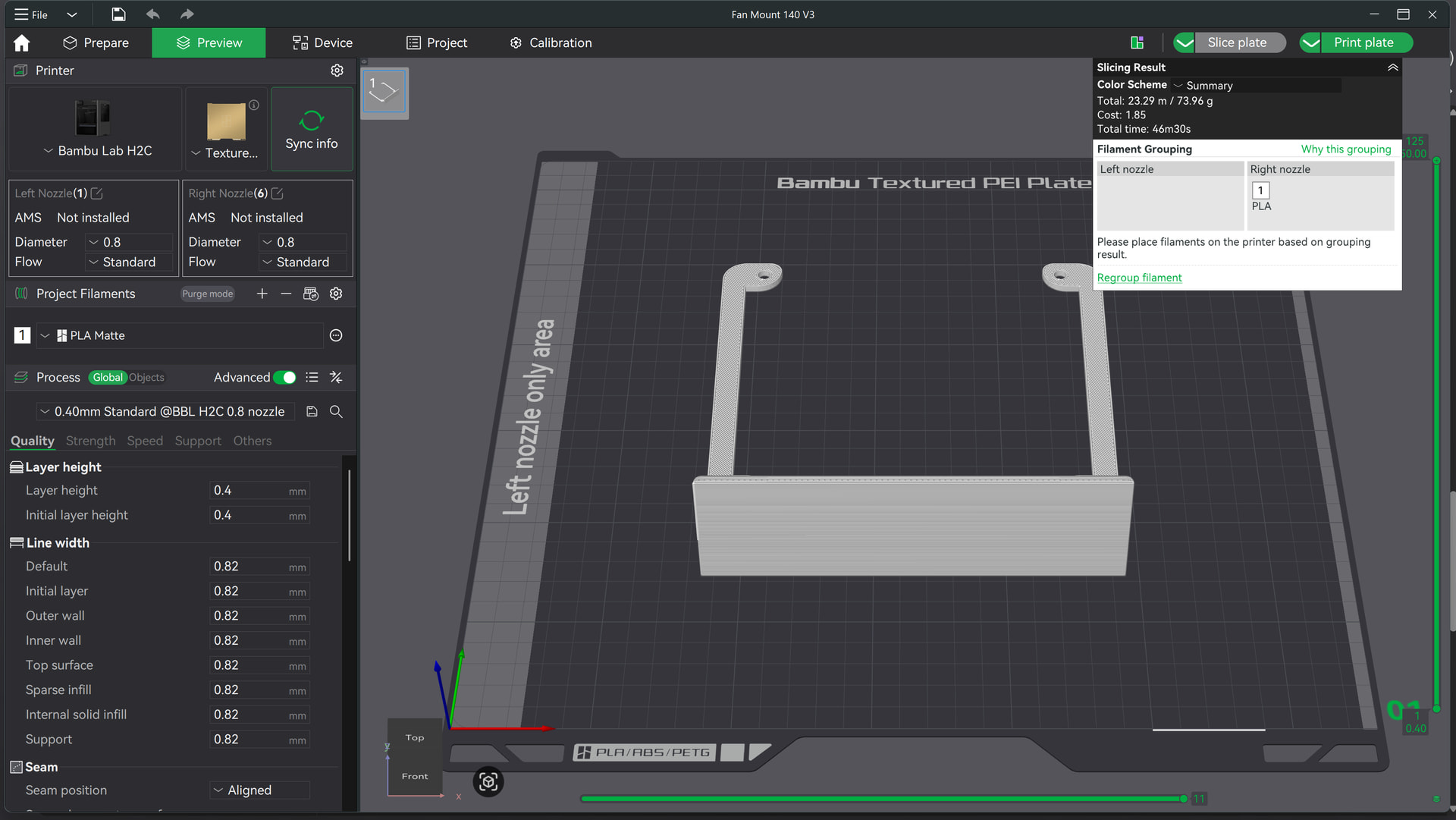
Task: Switch to Prepare tab
Action: point(96,43)
